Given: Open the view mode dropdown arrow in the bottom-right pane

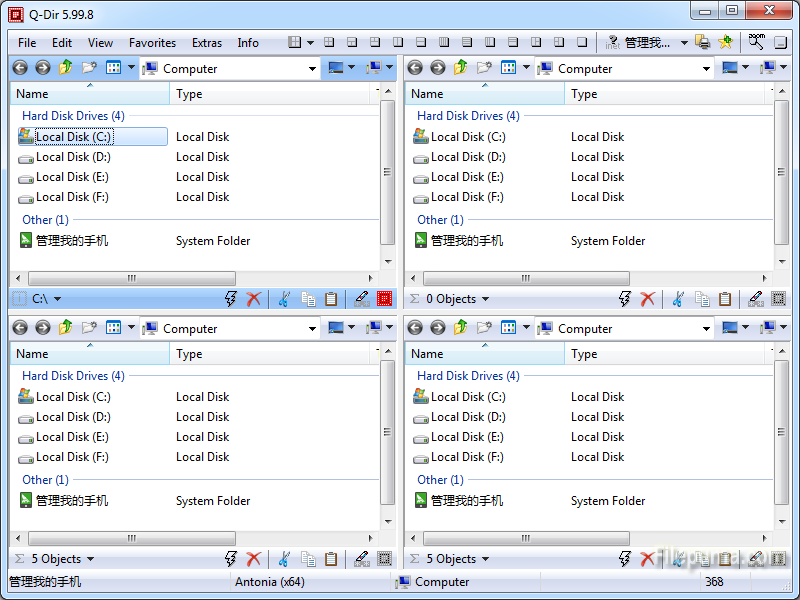Looking at the screenshot, I should coord(526,328).
